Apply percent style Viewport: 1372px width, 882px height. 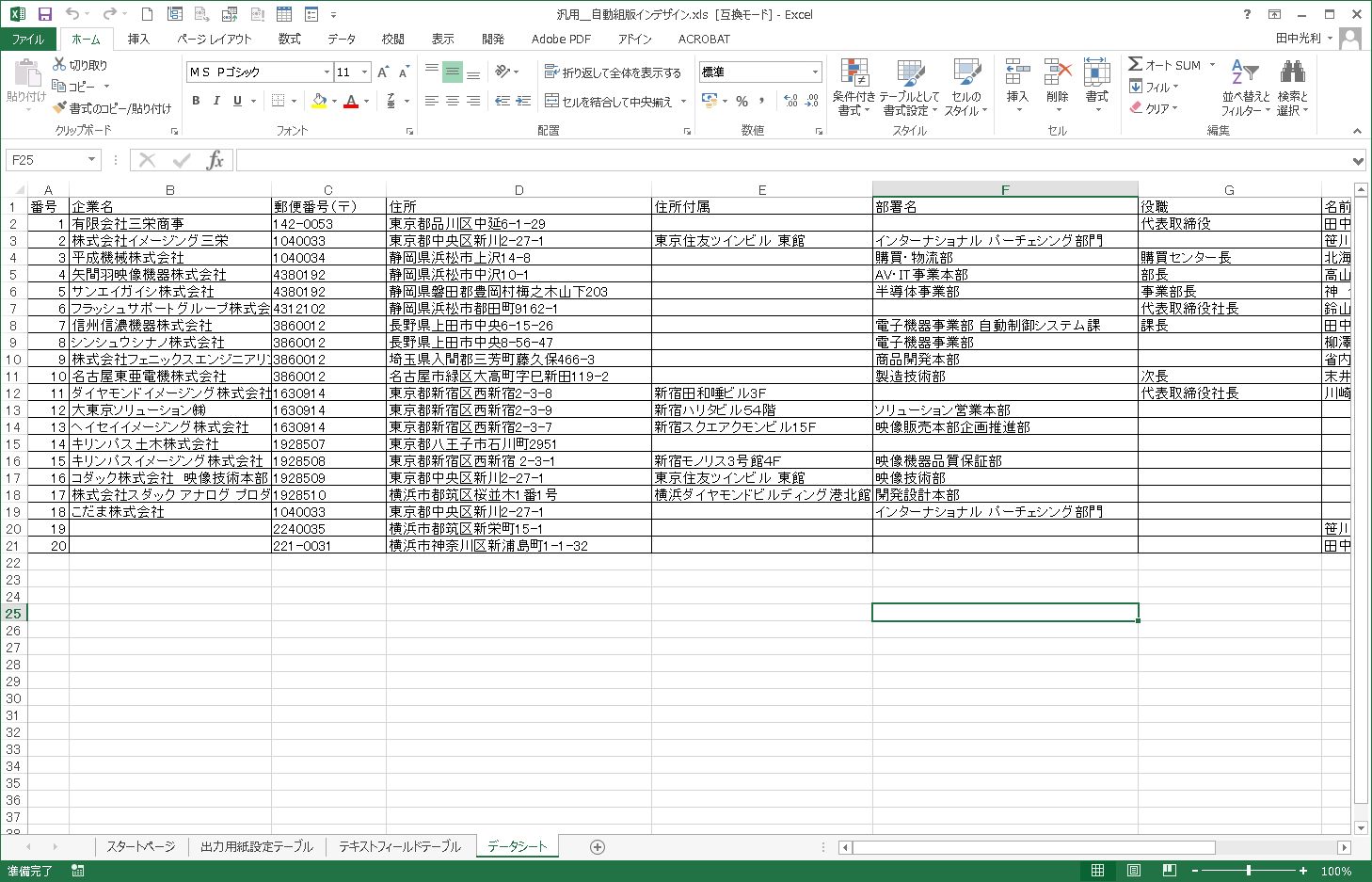click(742, 101)
